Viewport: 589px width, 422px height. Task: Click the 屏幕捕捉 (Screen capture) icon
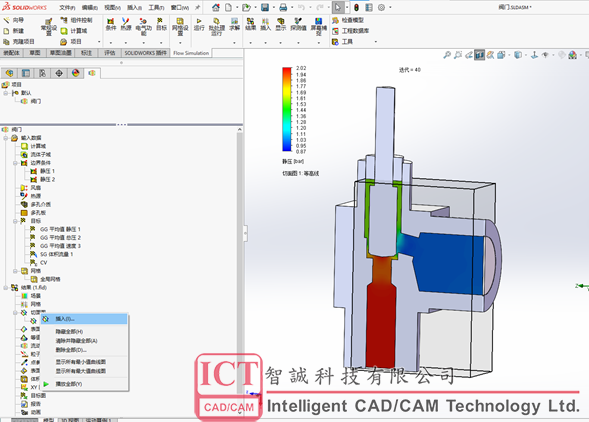pos(318,27)
